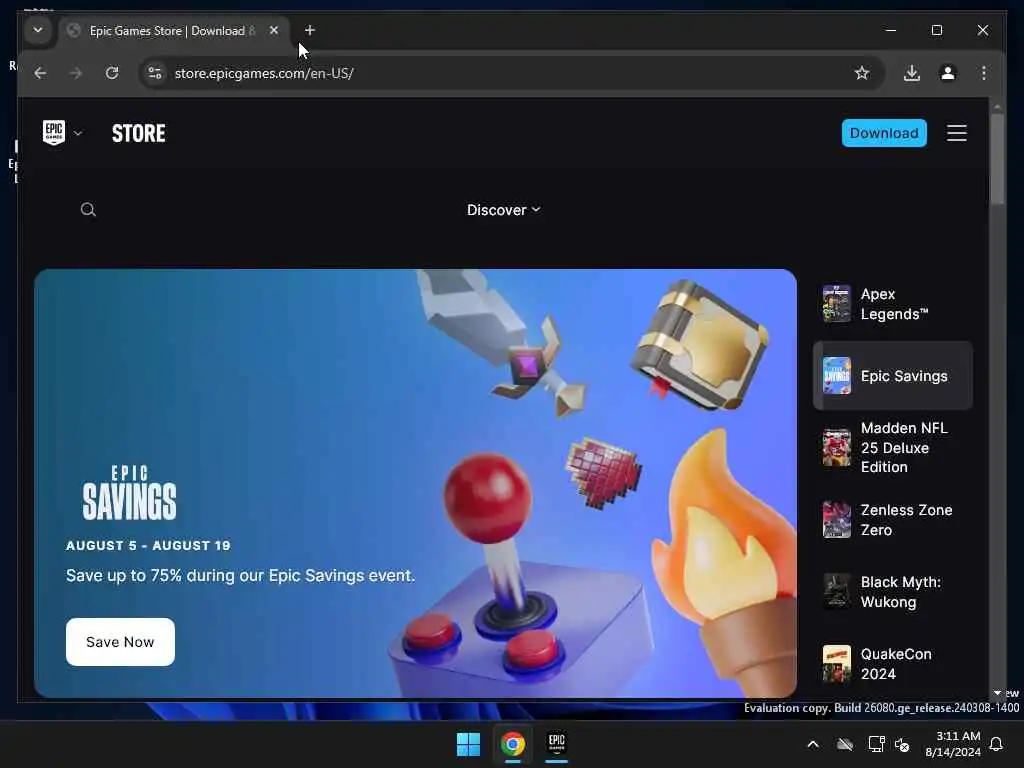The height and width of the screenshot is (768, 1024).
Task: Open the Chrome profile avatar icon
Action: [948, 73]
